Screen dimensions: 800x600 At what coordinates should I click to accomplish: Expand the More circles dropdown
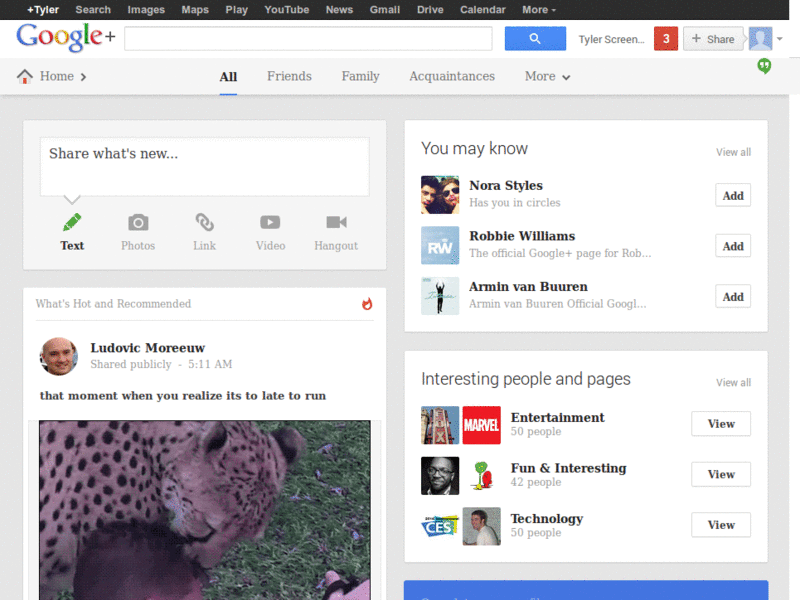click(547, 77)
